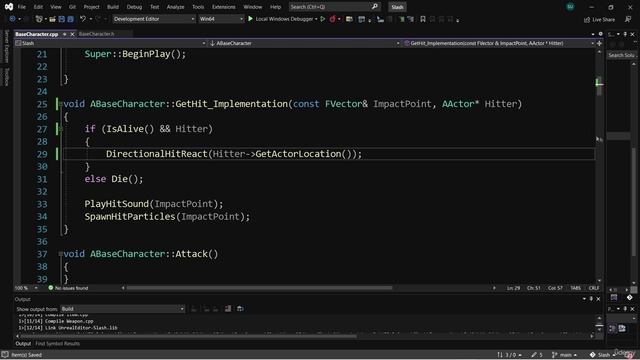Image resolution: width=640 pixels, height=360 pixels.
Task: Click the comment out lines icon
Action: pos(401,19)
